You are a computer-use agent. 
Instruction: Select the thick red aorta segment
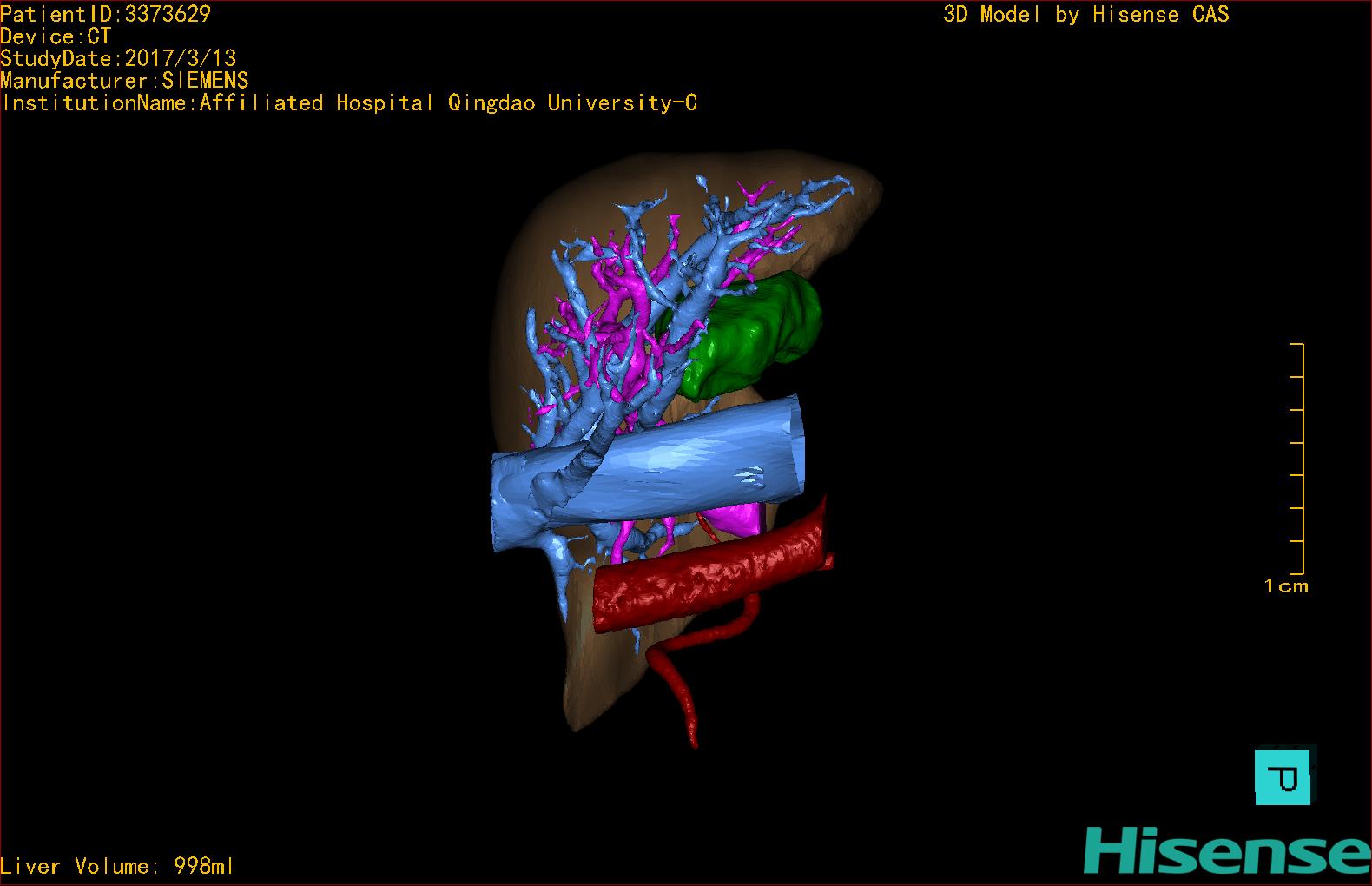[x=708, y=573]
